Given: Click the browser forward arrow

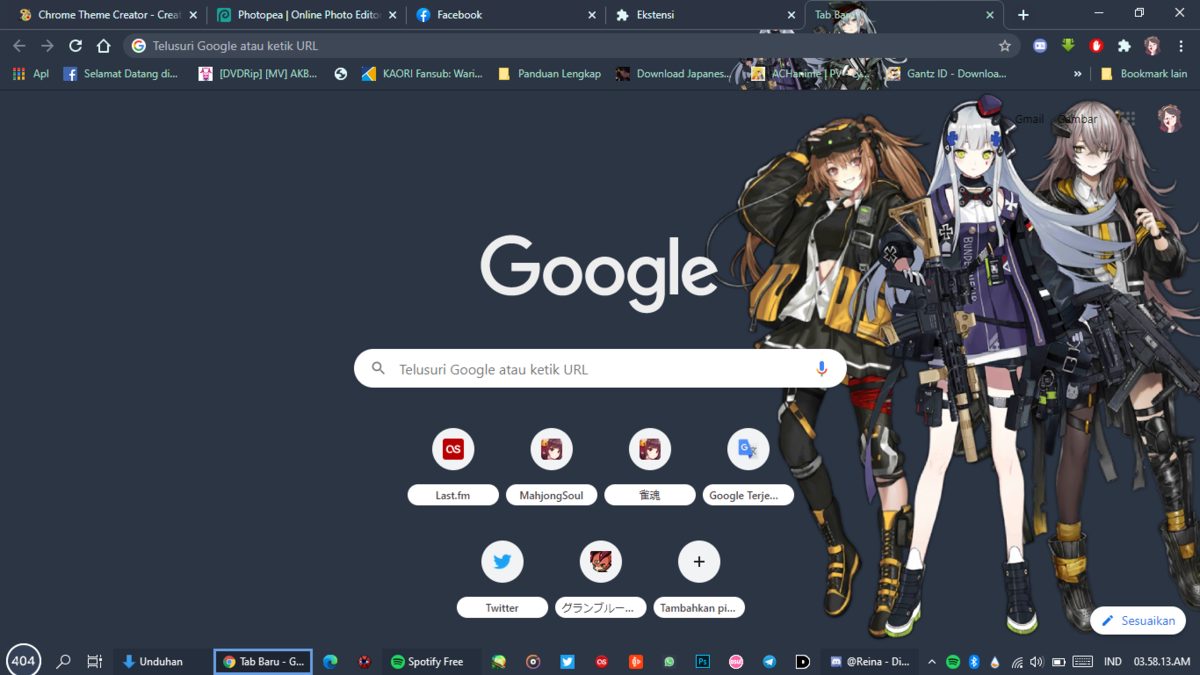Looking at the screenshot, I should 47,46.
